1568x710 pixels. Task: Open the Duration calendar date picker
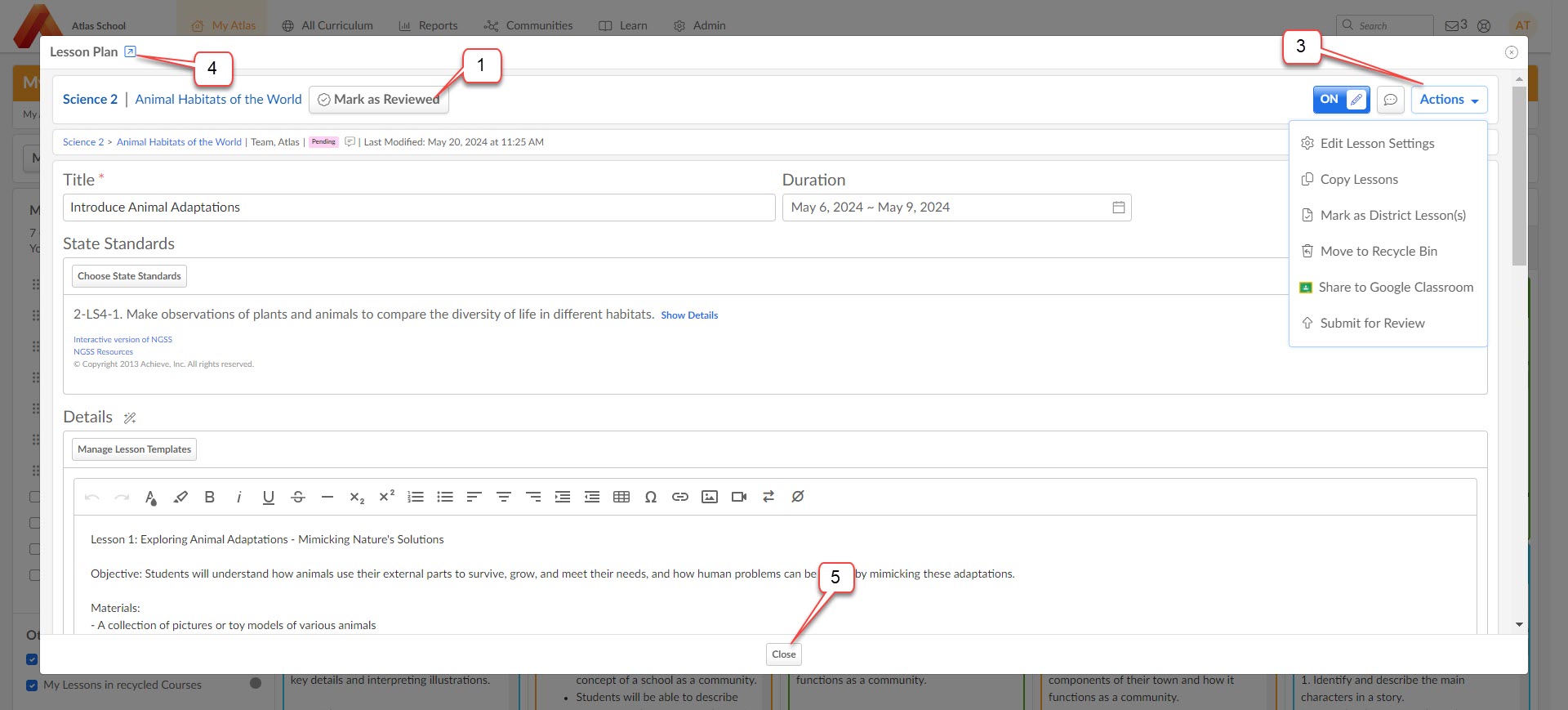tap(1118, 208)
